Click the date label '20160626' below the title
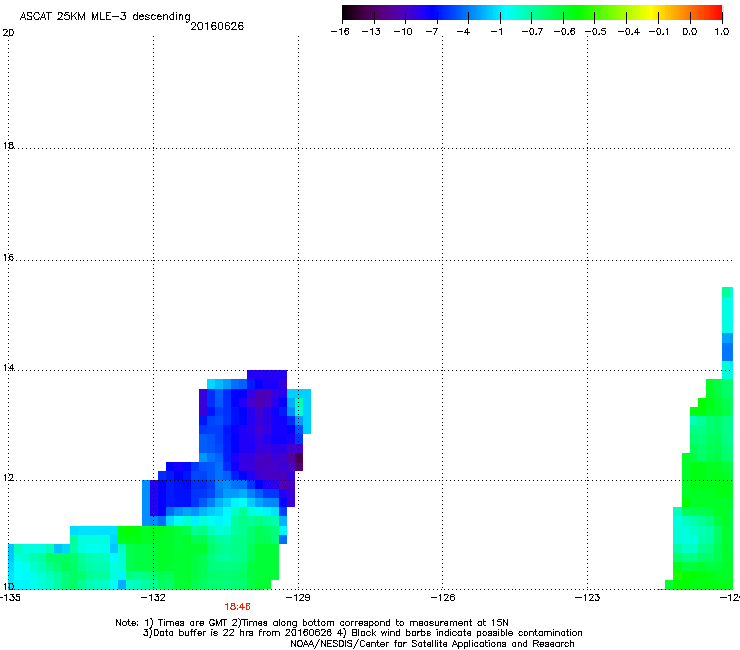This screenshot has height=650, width=740. (x=217, y=26)
